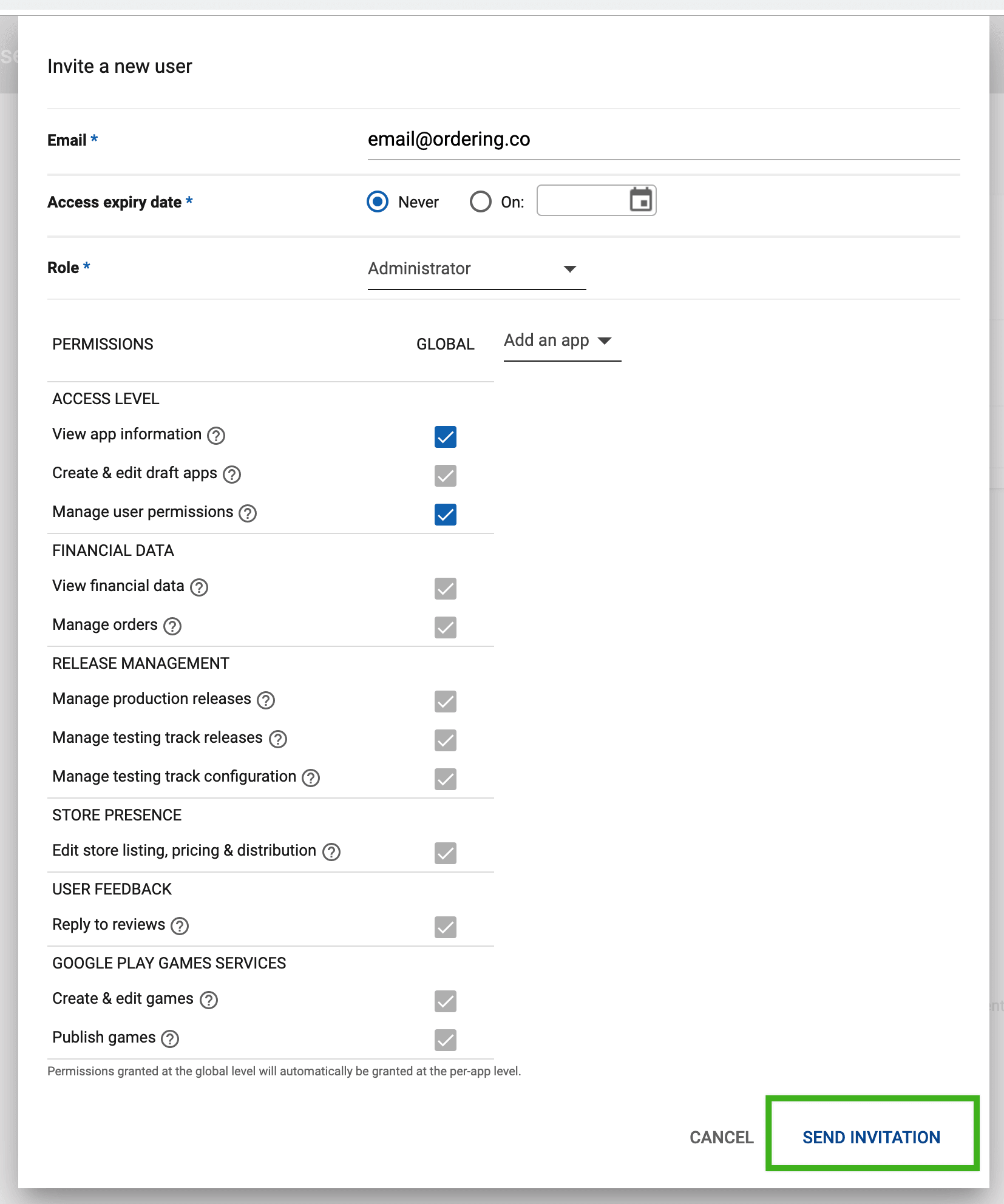Click the CANCEL button

721,1137
